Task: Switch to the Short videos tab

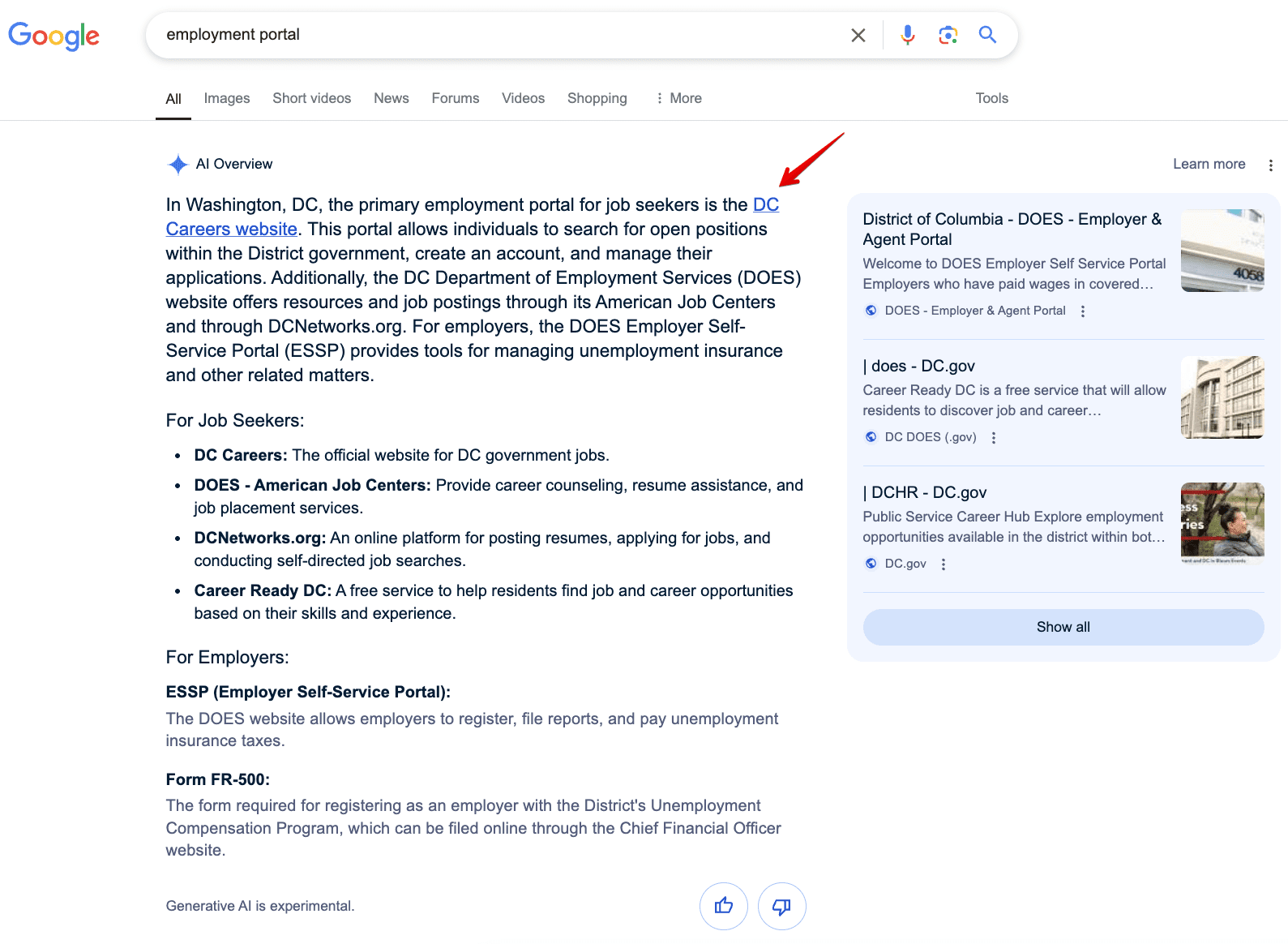Action: [311, 98]
